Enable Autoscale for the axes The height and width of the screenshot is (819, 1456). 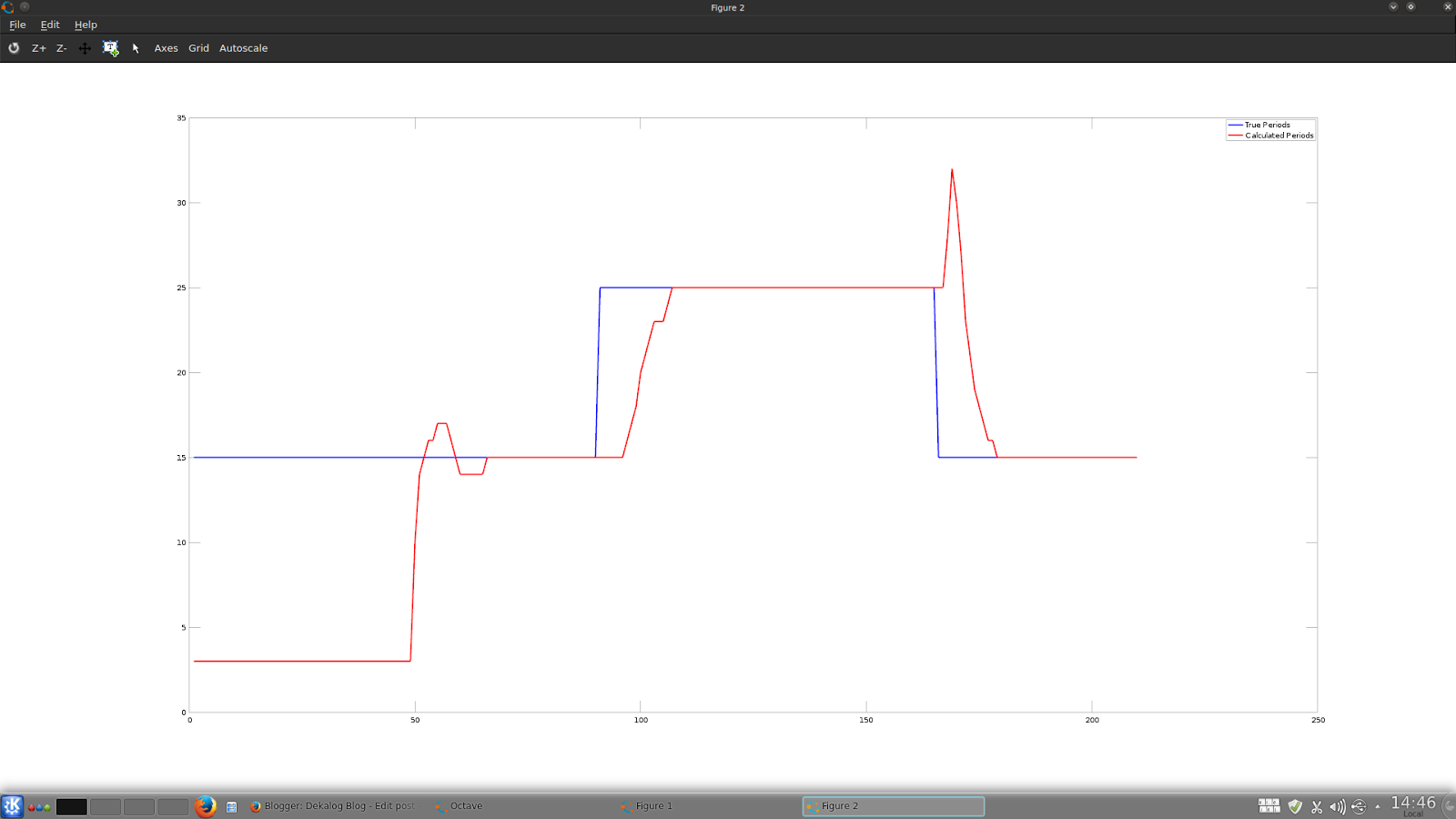point(242,48)
